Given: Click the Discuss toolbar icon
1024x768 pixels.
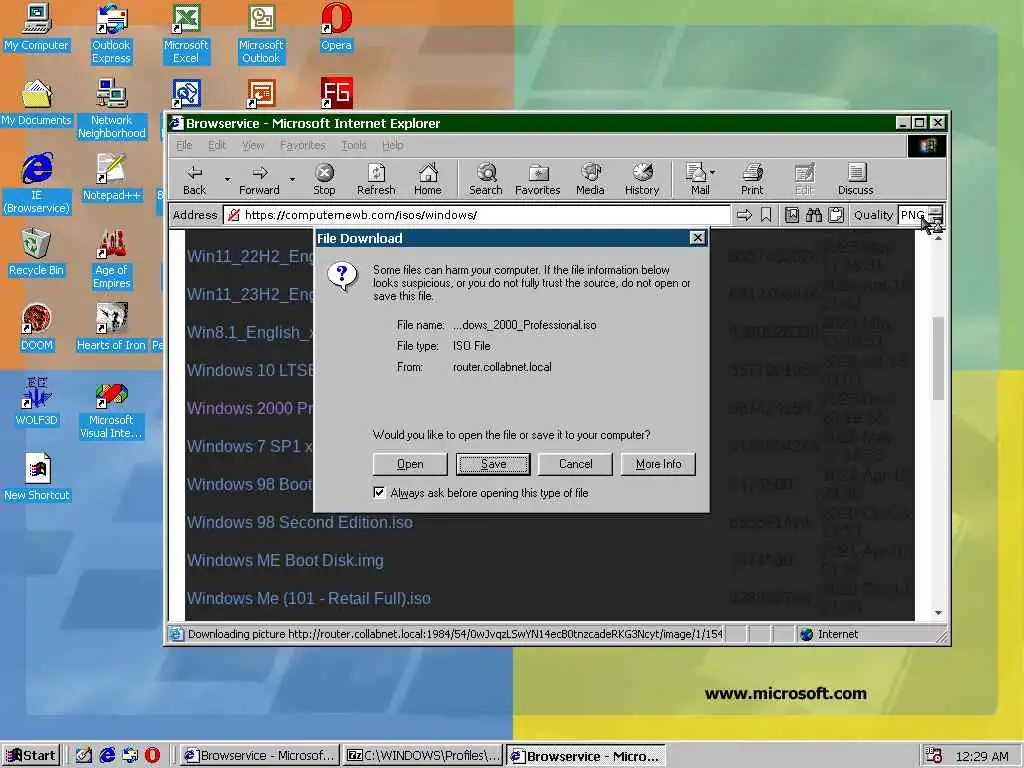Looking at the screenshot, I should pyautogui.click(x=856, y=180).
